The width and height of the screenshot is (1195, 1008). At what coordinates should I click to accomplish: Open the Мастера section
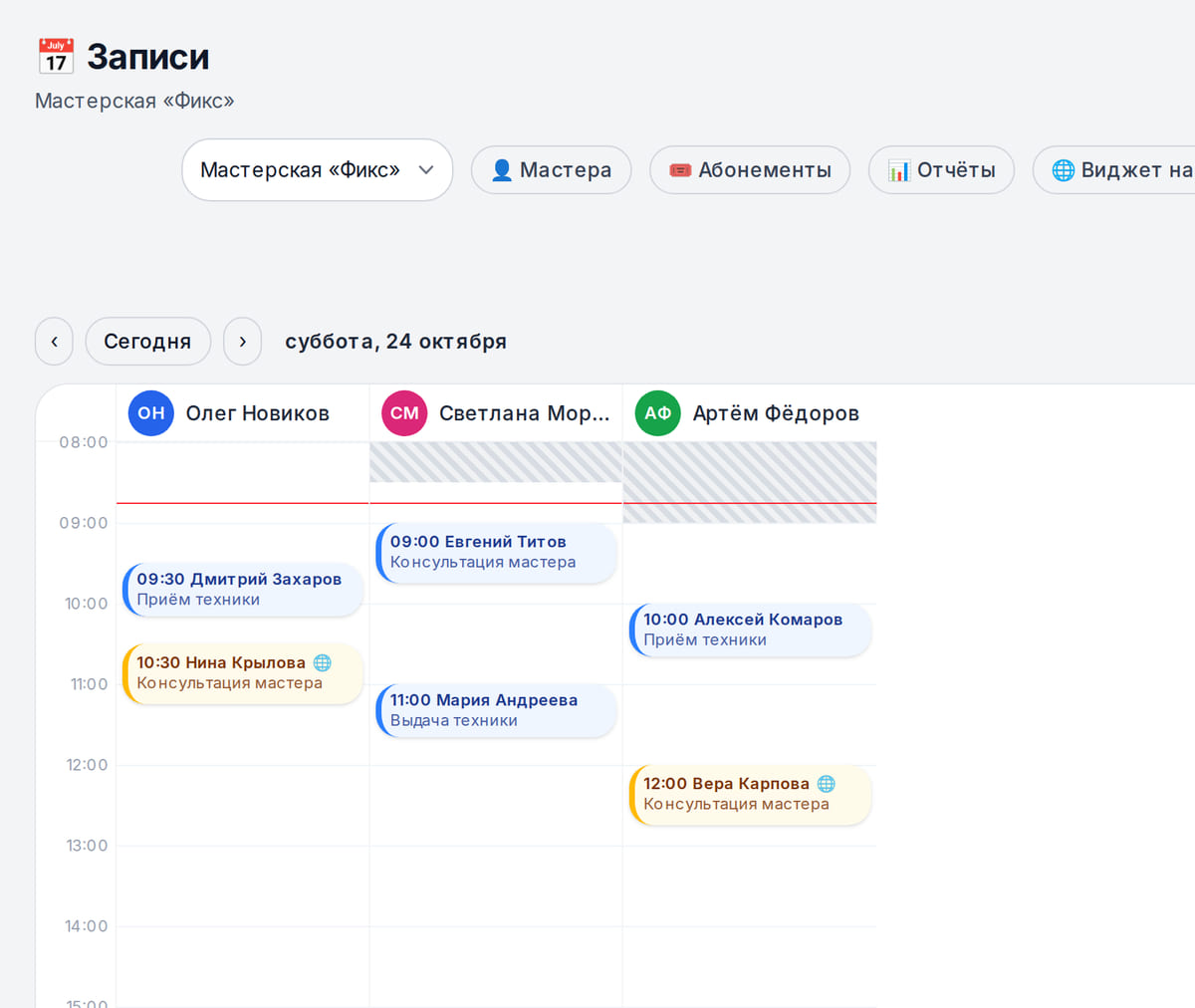pos(551,170)
